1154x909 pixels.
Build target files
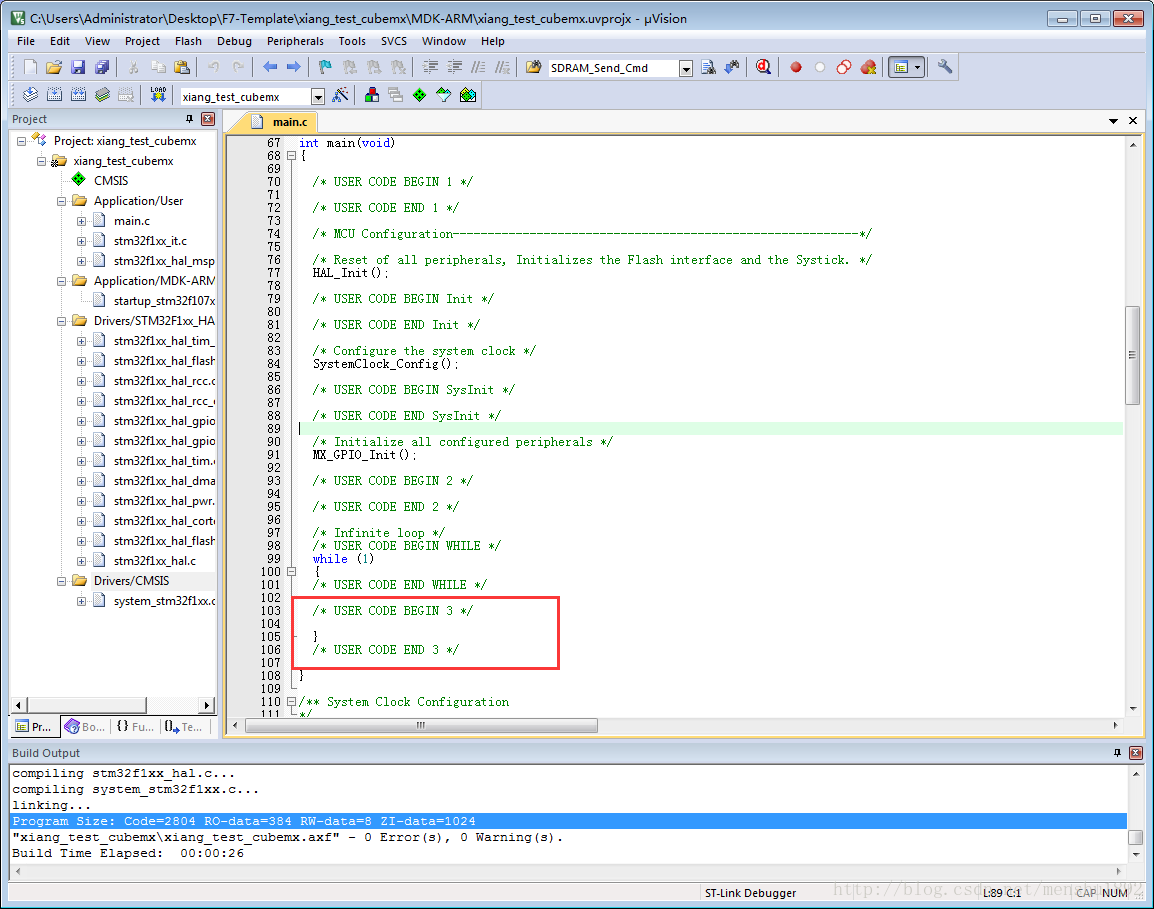(54, 94)
